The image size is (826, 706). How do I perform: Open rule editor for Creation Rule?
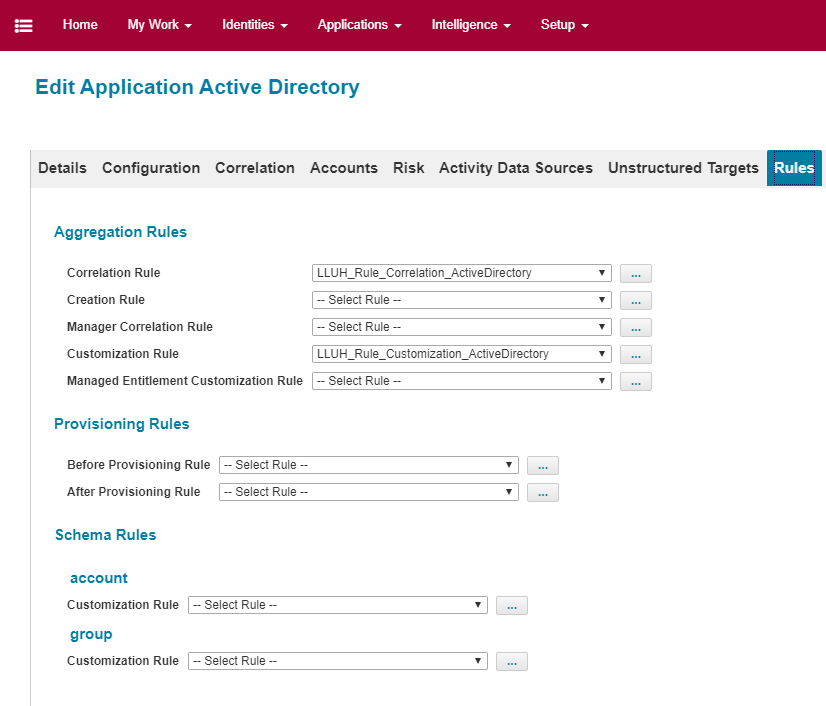coord(635,300)
